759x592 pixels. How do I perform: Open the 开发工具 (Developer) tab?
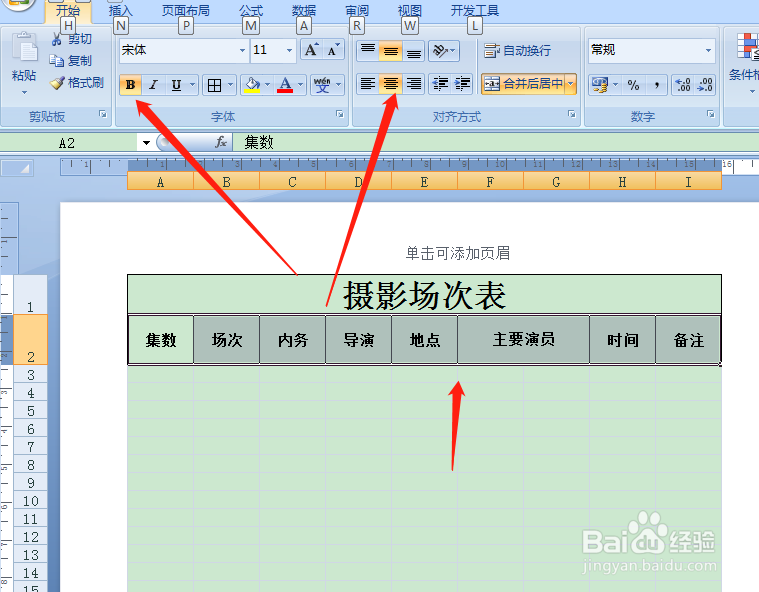click(x=474, y=11)
